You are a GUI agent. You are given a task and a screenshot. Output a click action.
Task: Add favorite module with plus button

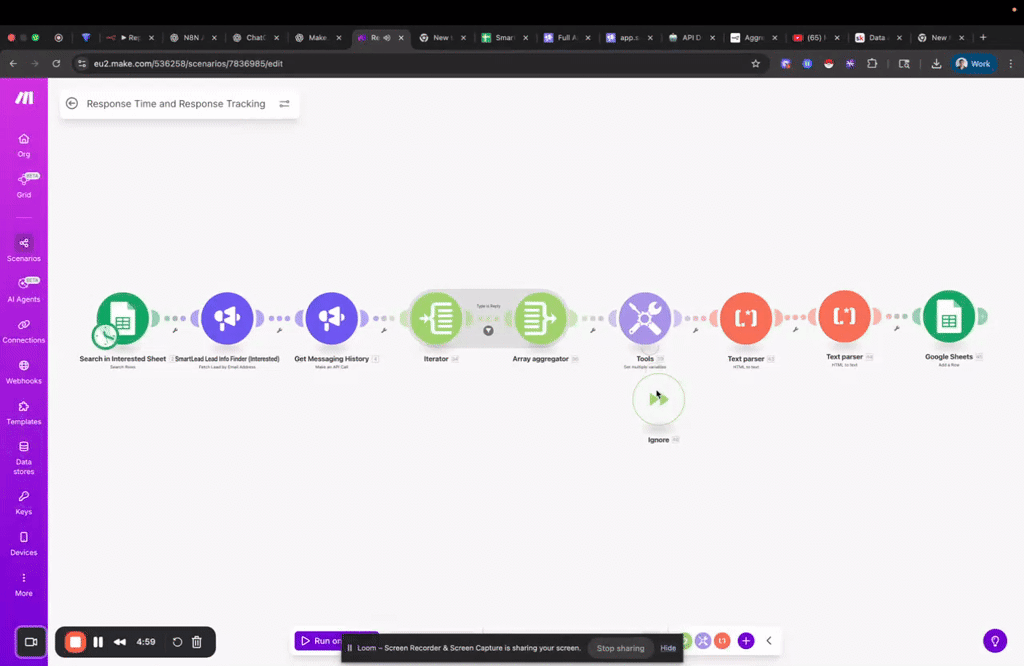coord(746,641)
